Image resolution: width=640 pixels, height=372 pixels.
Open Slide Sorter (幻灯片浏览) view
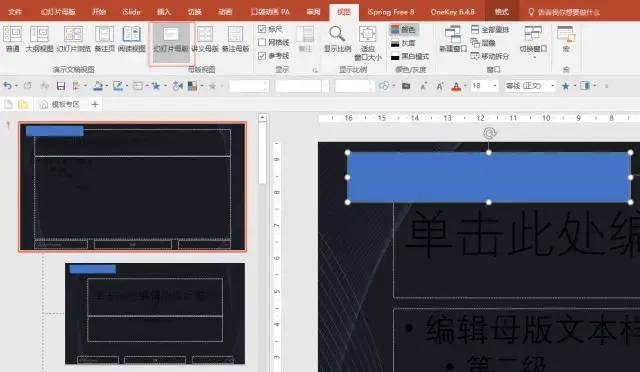pos(73,39)
